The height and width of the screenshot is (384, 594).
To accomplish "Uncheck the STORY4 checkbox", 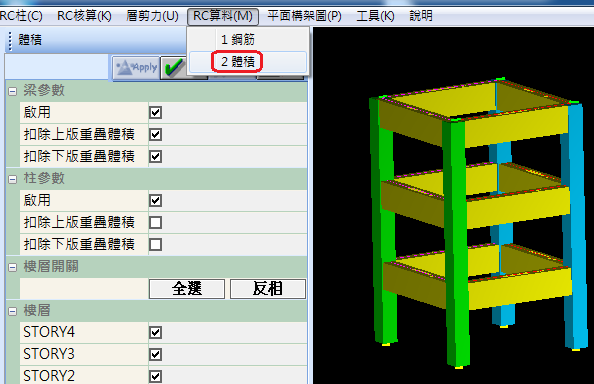I will pos(156,332).
